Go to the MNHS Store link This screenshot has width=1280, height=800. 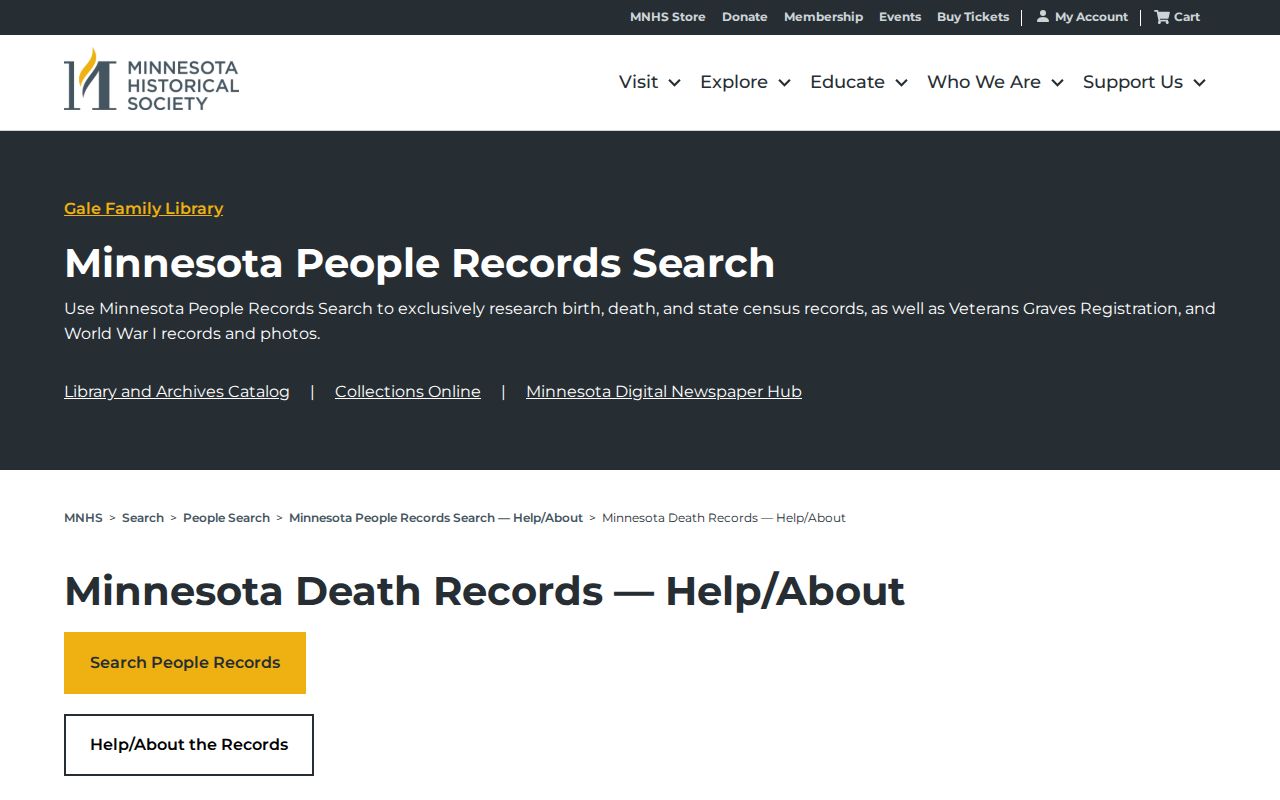point(668,17)
